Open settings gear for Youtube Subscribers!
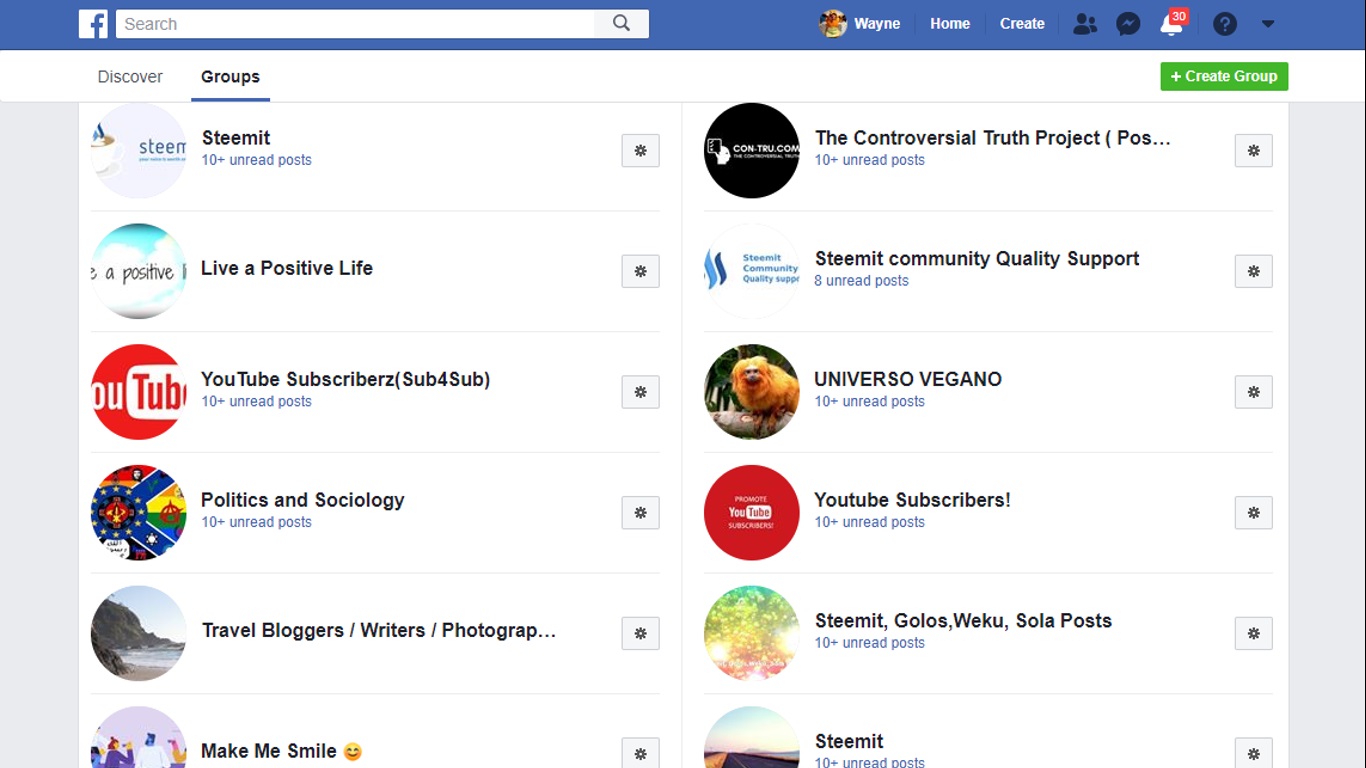Viewport: 1366px width, 768px height. click(x=1253, y=513)
